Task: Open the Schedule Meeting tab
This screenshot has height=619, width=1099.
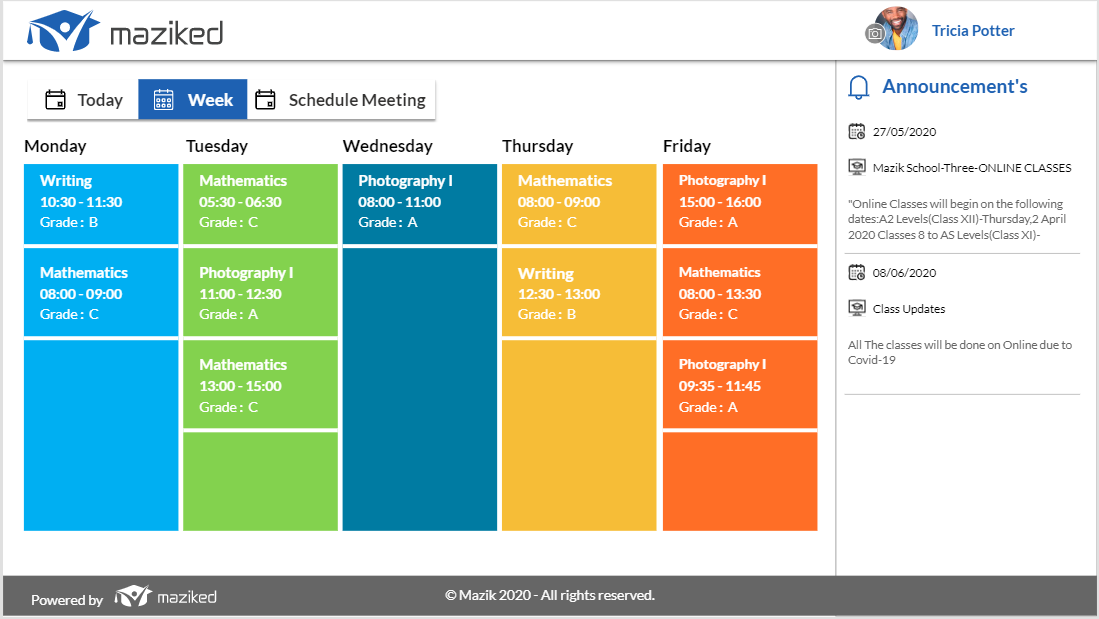Action: [x=341, y=100]
